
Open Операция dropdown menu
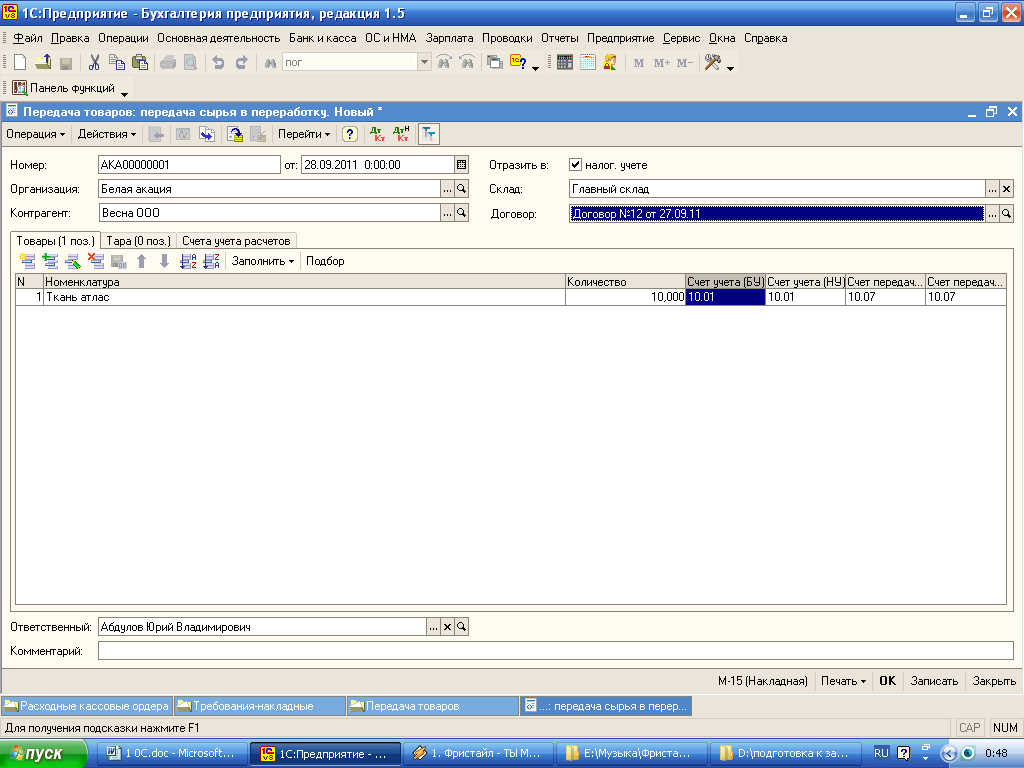pyautogui.click(x=35, y=135)
